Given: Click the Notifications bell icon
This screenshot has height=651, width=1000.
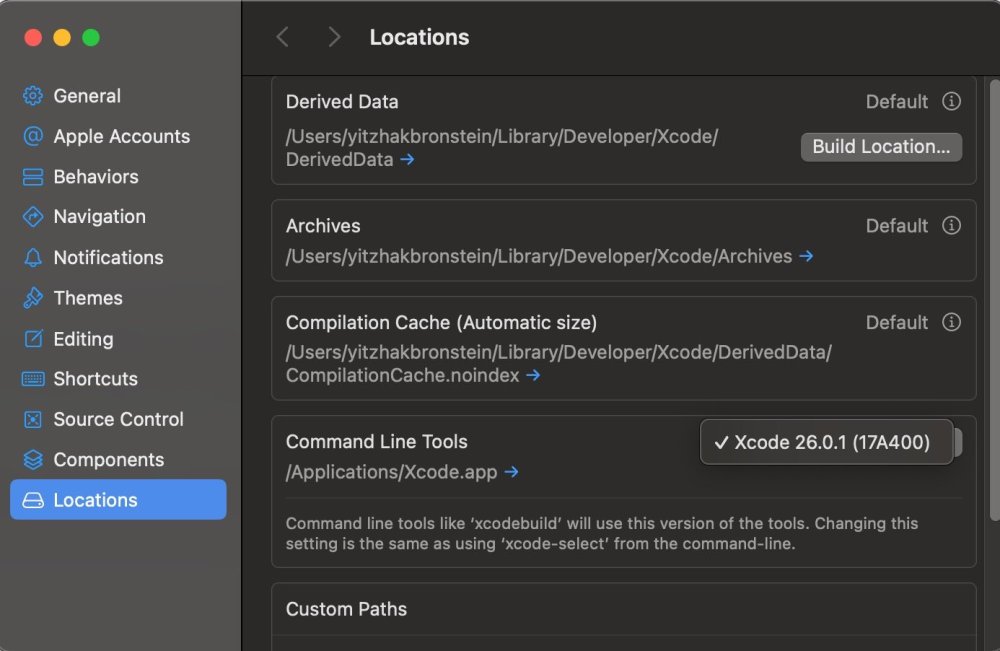Looking at the screenshot, I should point(33,258).
